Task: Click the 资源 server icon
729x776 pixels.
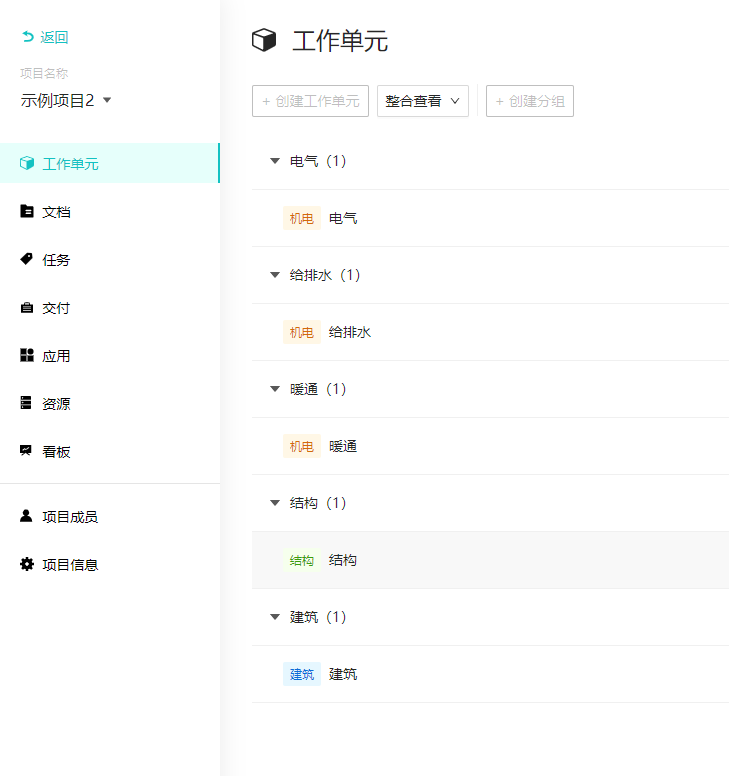Action: click(26, 402)
